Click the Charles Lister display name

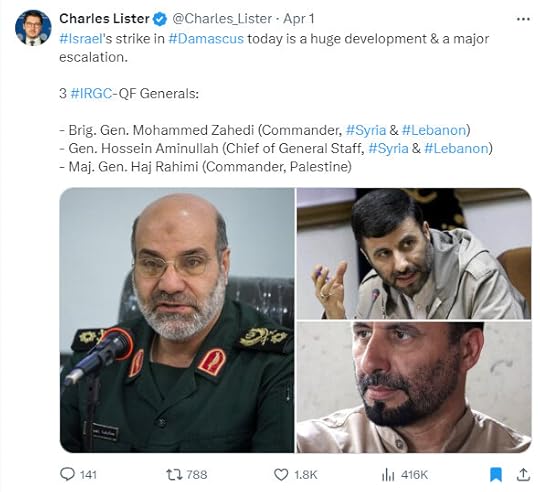pyautogui.click(x=104, y=19)
